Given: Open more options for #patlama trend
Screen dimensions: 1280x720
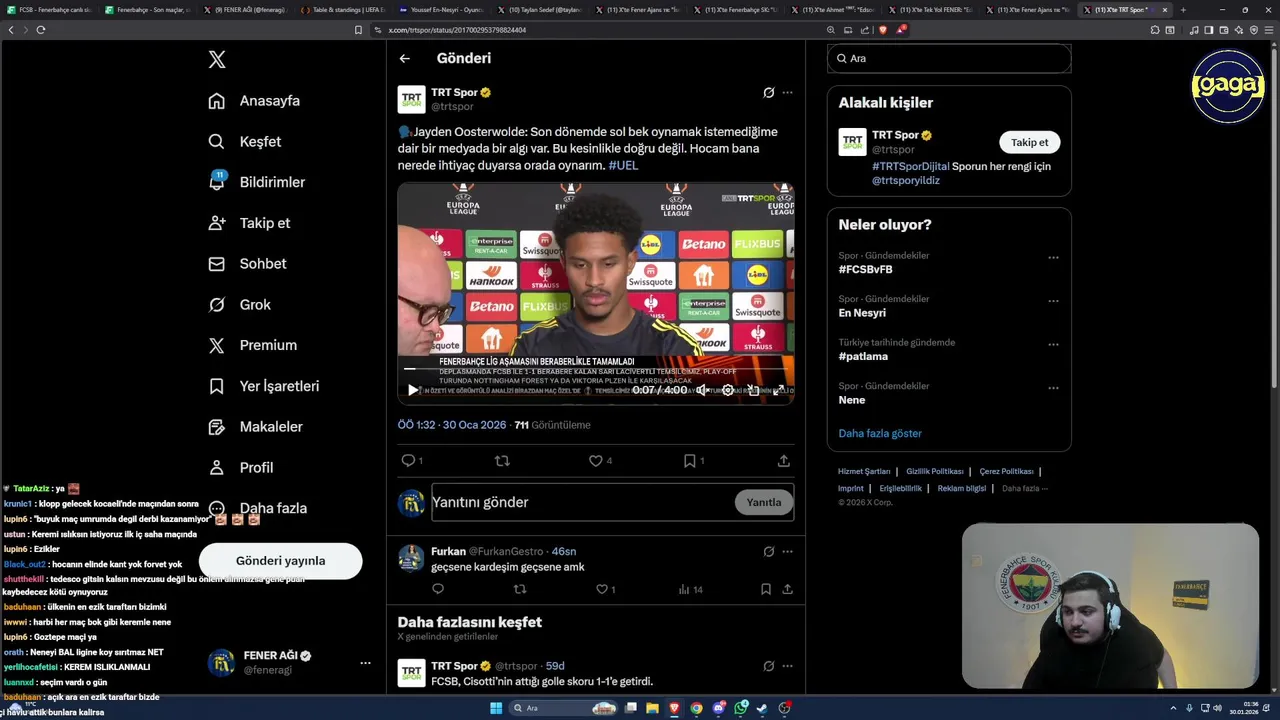Looking at the screenshot, I should click(1053, 345).
